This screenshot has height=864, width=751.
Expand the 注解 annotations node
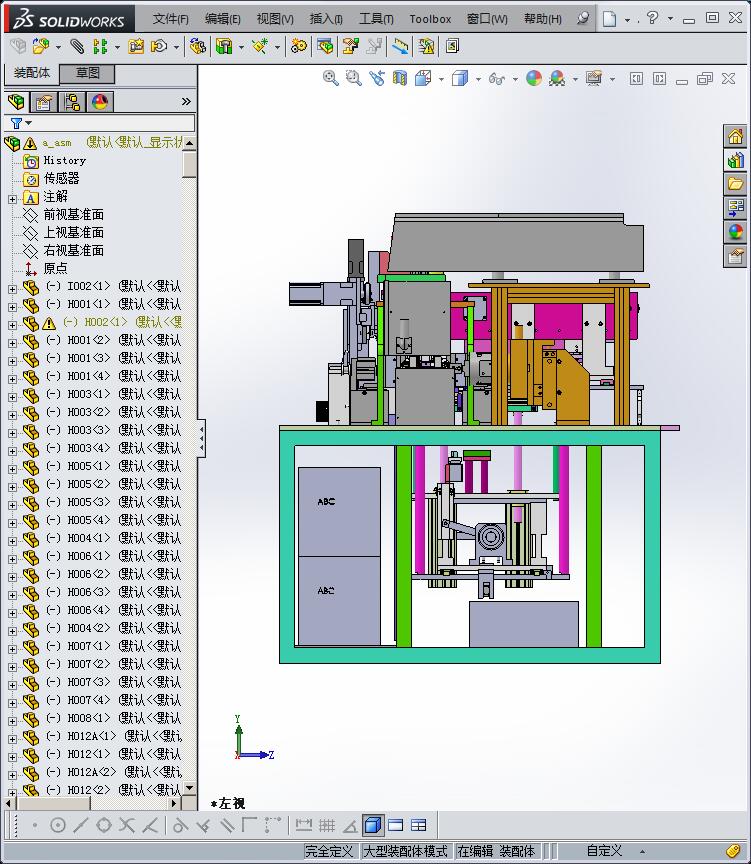[13, 199]
